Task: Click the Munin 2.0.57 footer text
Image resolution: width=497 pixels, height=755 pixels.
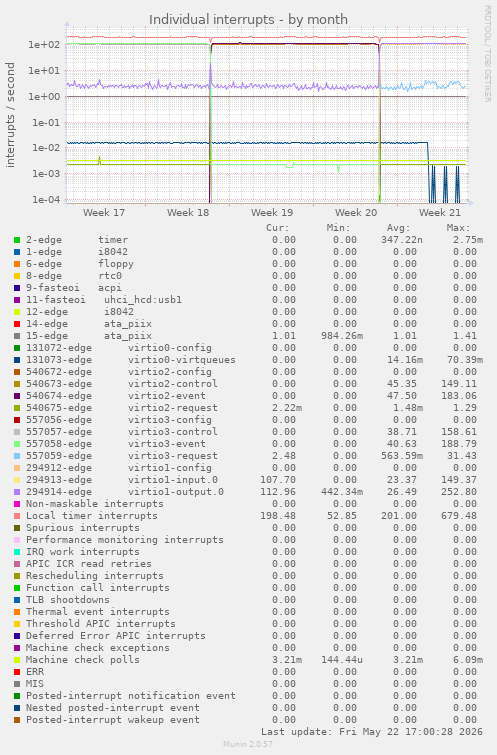Action: tap(248, 744)
